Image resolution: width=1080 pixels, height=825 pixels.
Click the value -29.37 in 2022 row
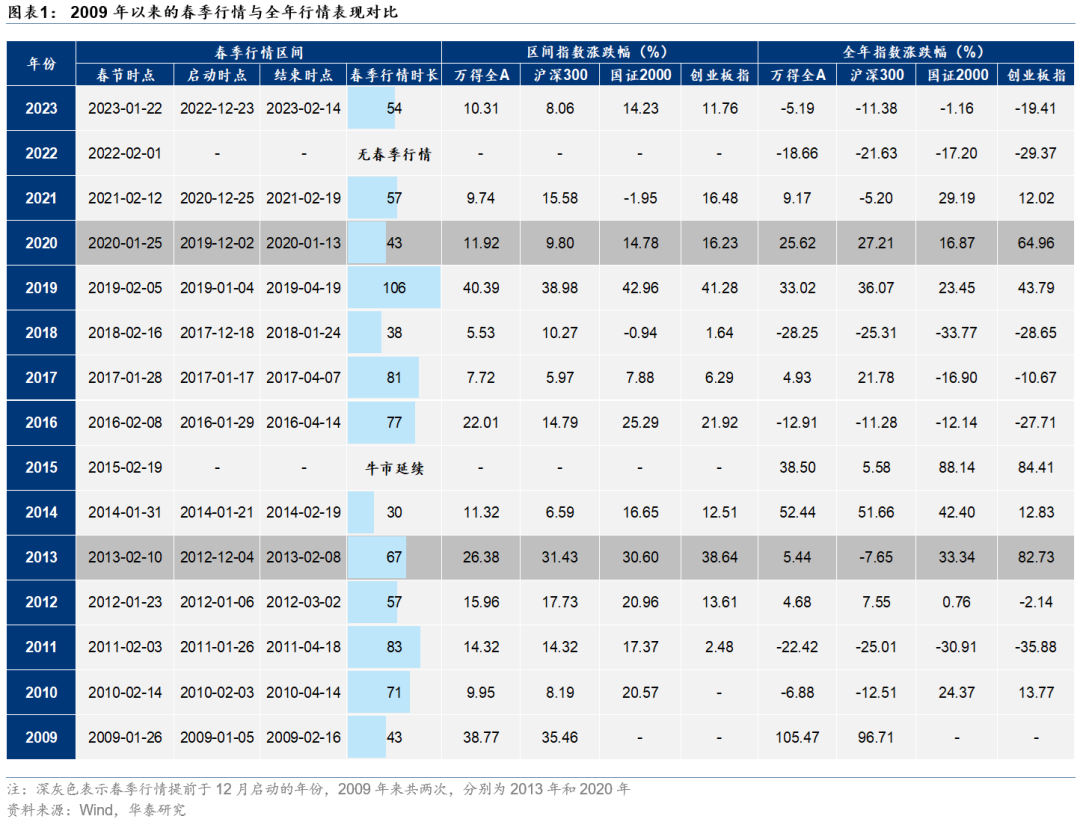[x=1035, y=153]
